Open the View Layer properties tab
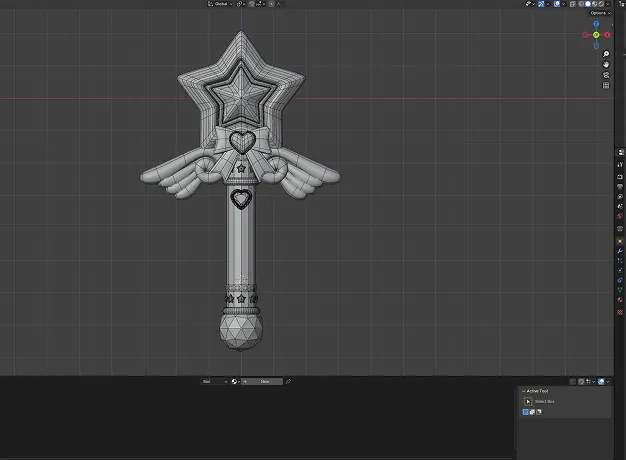 coord(620,196)
